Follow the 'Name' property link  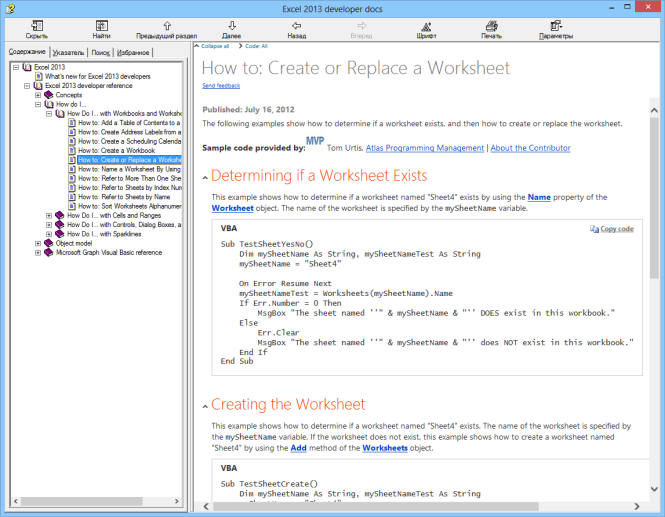tap(539, 197)
